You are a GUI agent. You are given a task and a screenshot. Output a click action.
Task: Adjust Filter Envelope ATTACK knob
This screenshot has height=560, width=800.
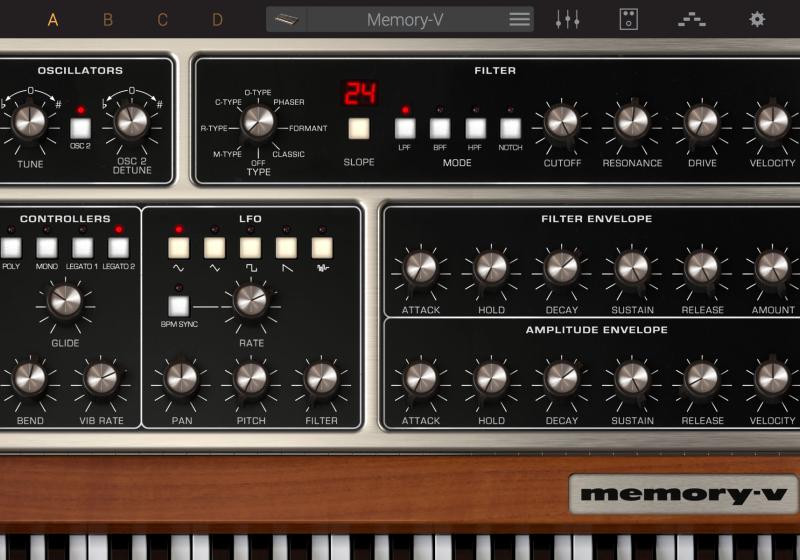coord(420,268)
